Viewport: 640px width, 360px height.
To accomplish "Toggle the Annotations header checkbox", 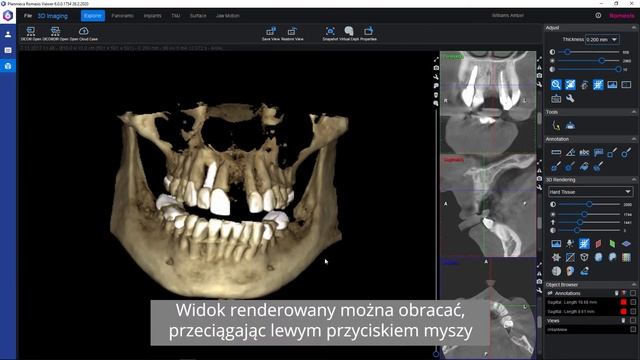I will 633,293.
